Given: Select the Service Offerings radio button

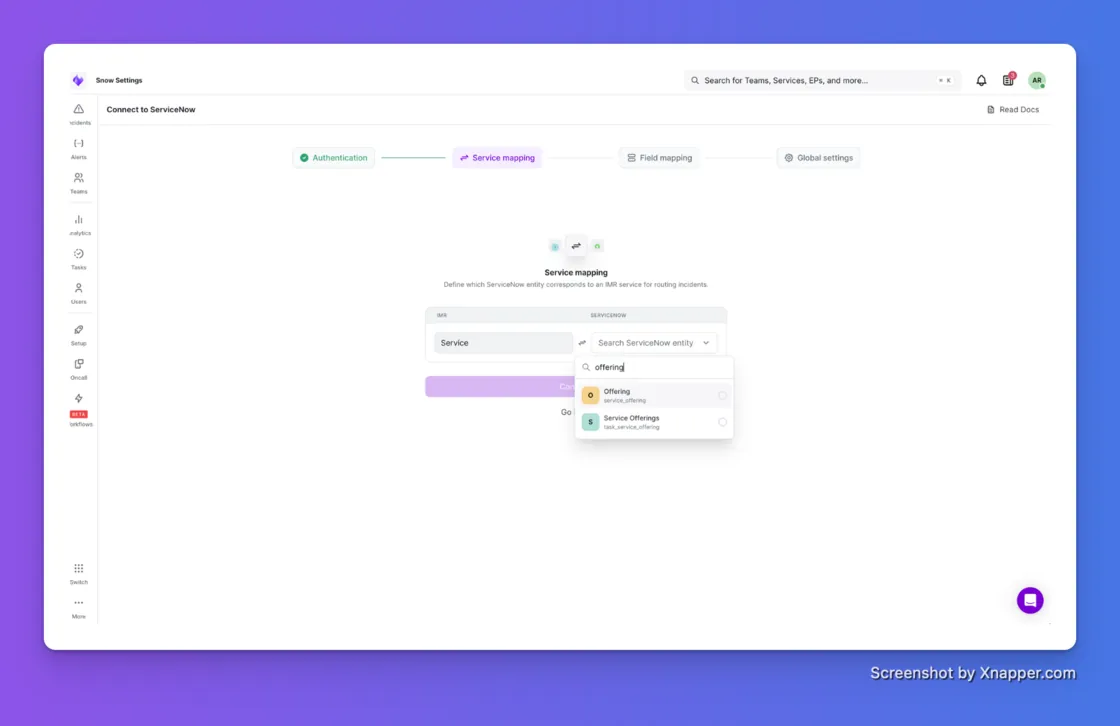Looking at the screenshot, I should pos(722,422).
